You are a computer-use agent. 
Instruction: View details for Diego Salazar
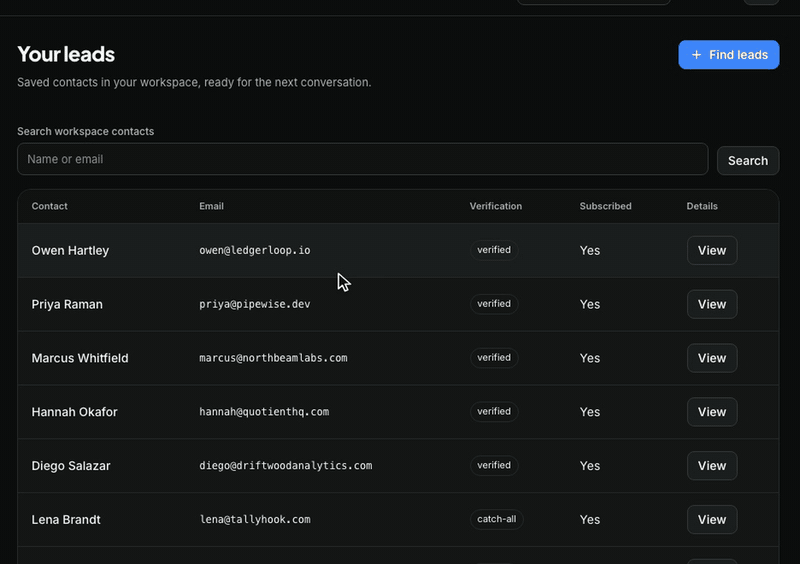pyautogui.click(x=712, y=465)
